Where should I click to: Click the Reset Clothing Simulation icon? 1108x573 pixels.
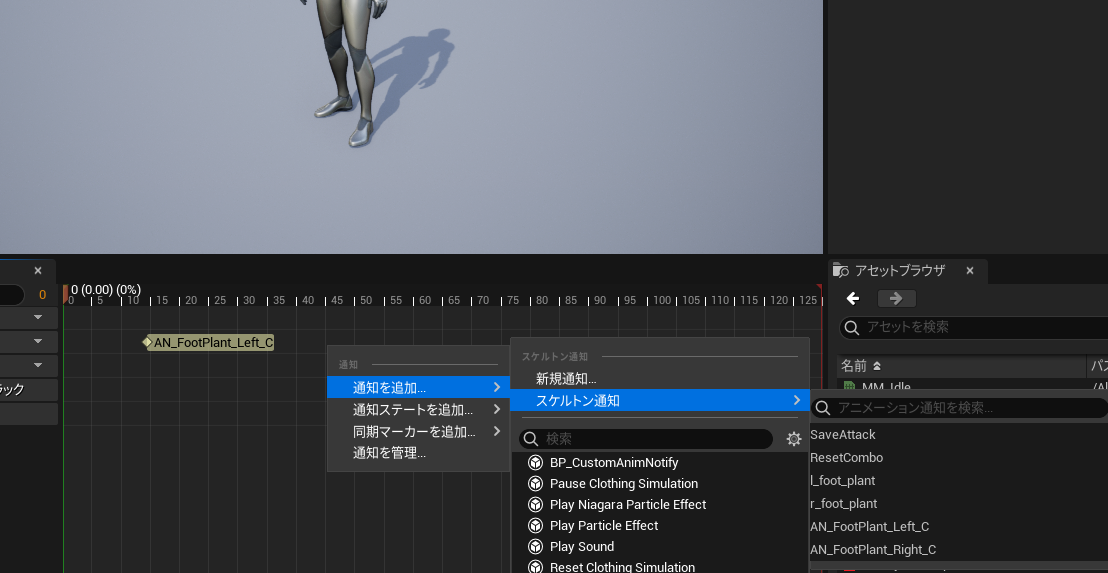click(535, 567)
